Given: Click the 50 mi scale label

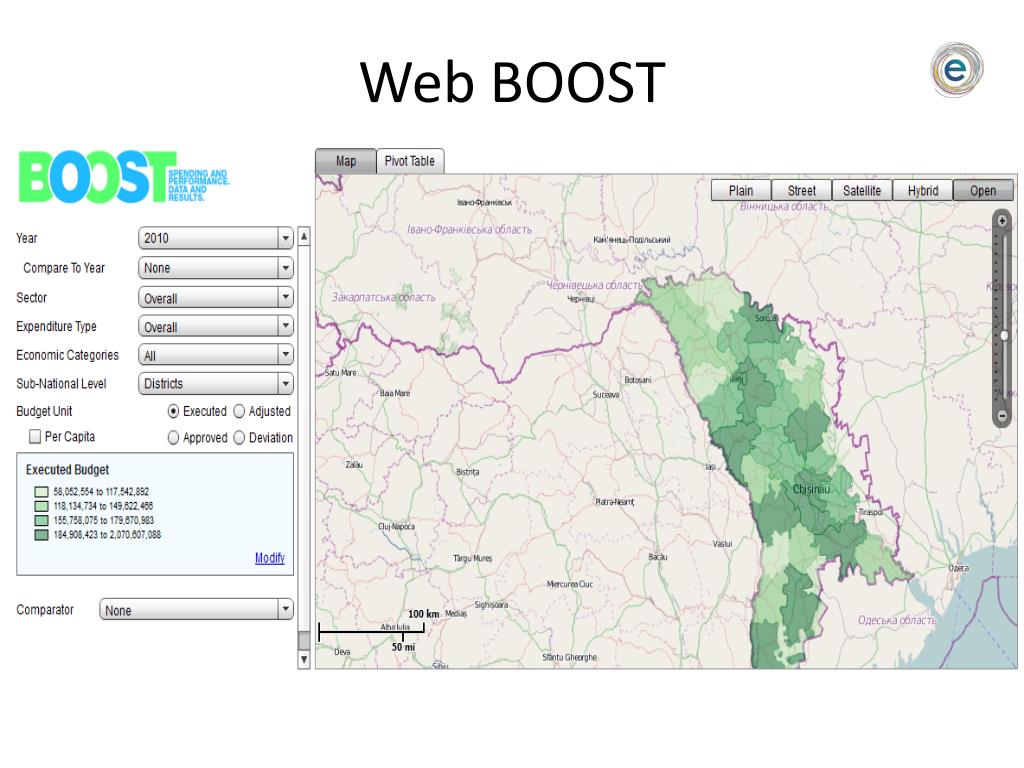Looking at the screenshot, I should [403, 647].
